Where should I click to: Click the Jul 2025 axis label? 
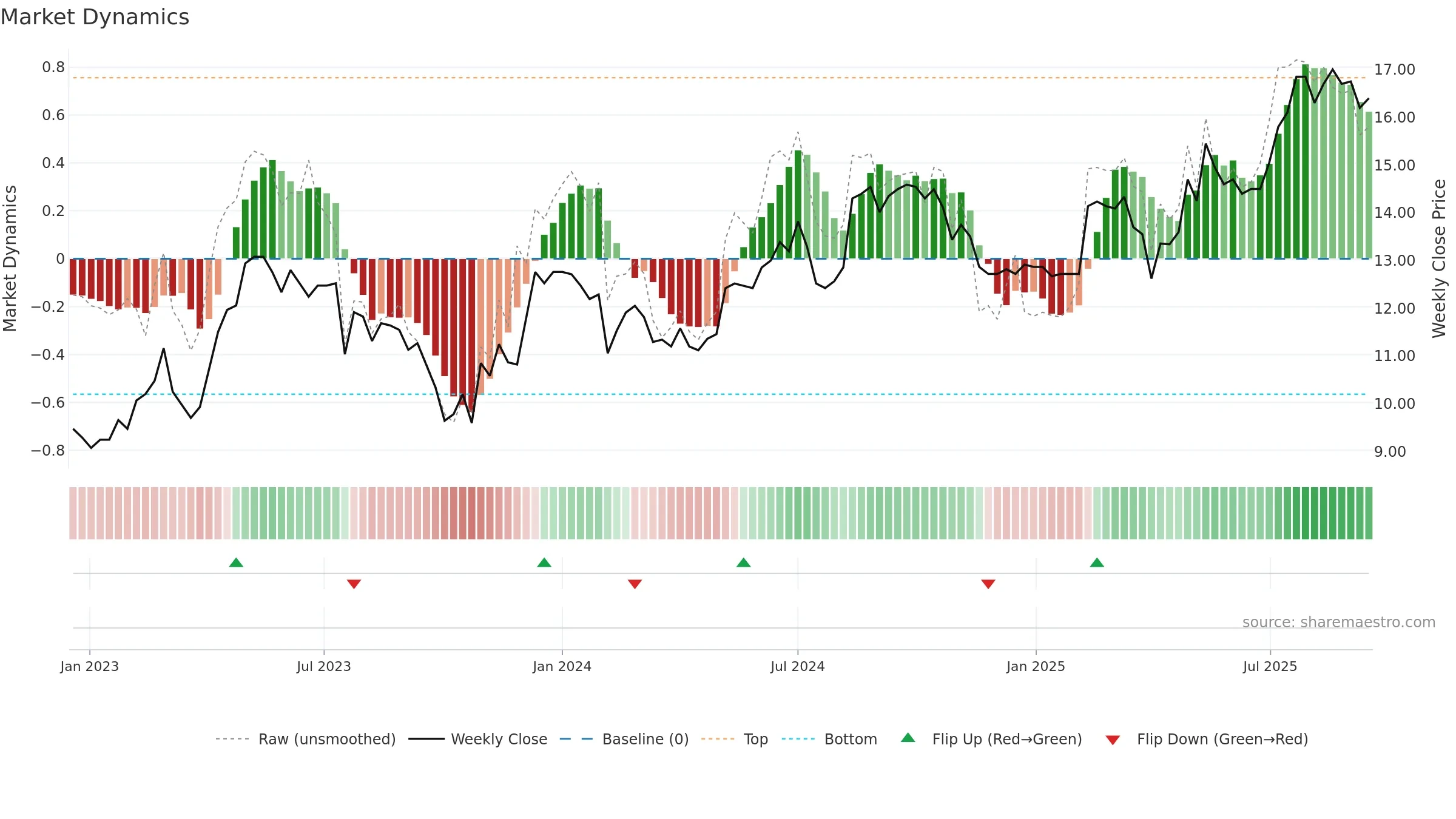[1270, 666]
